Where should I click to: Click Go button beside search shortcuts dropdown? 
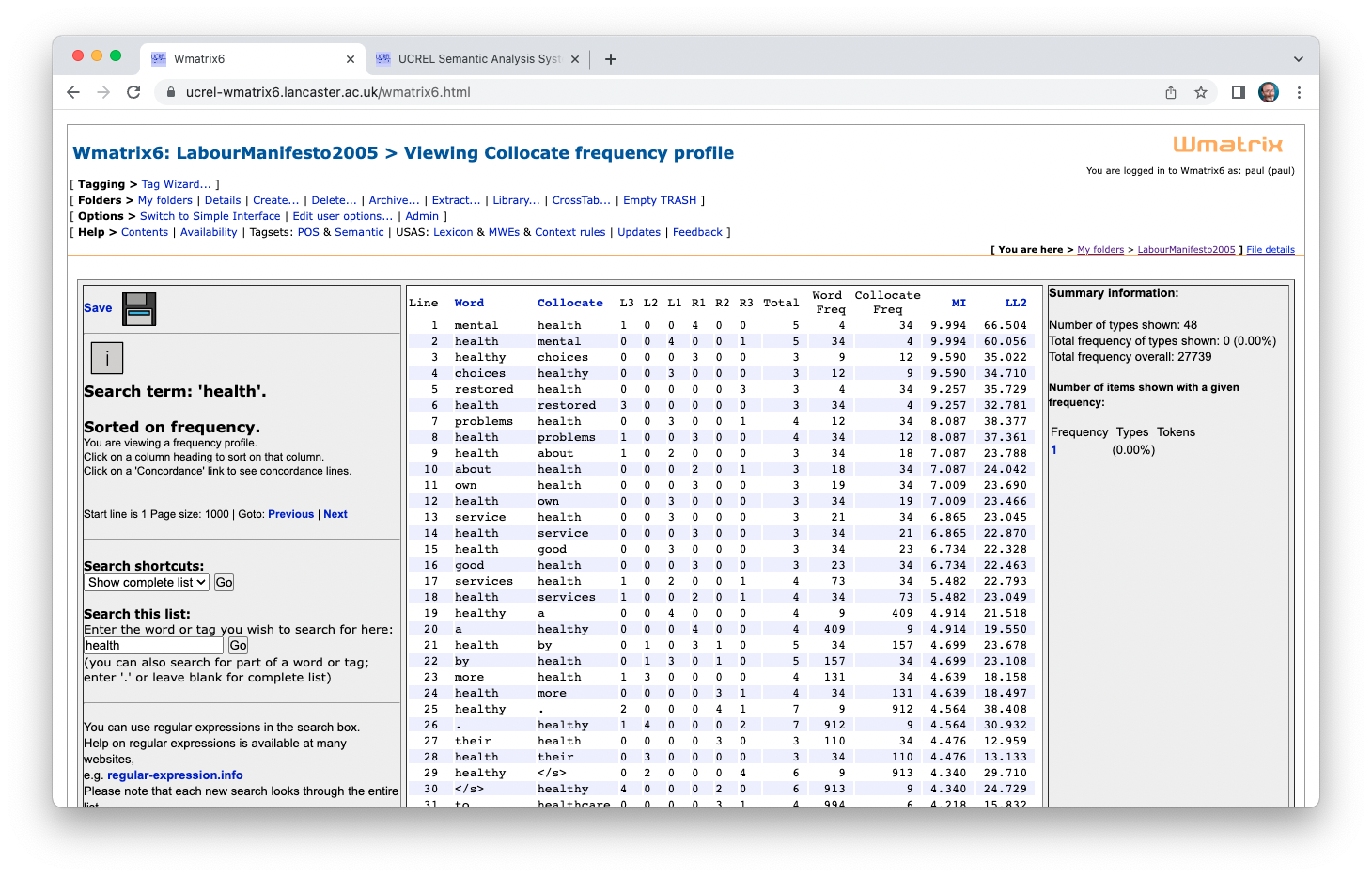click(x=224, y=583)
